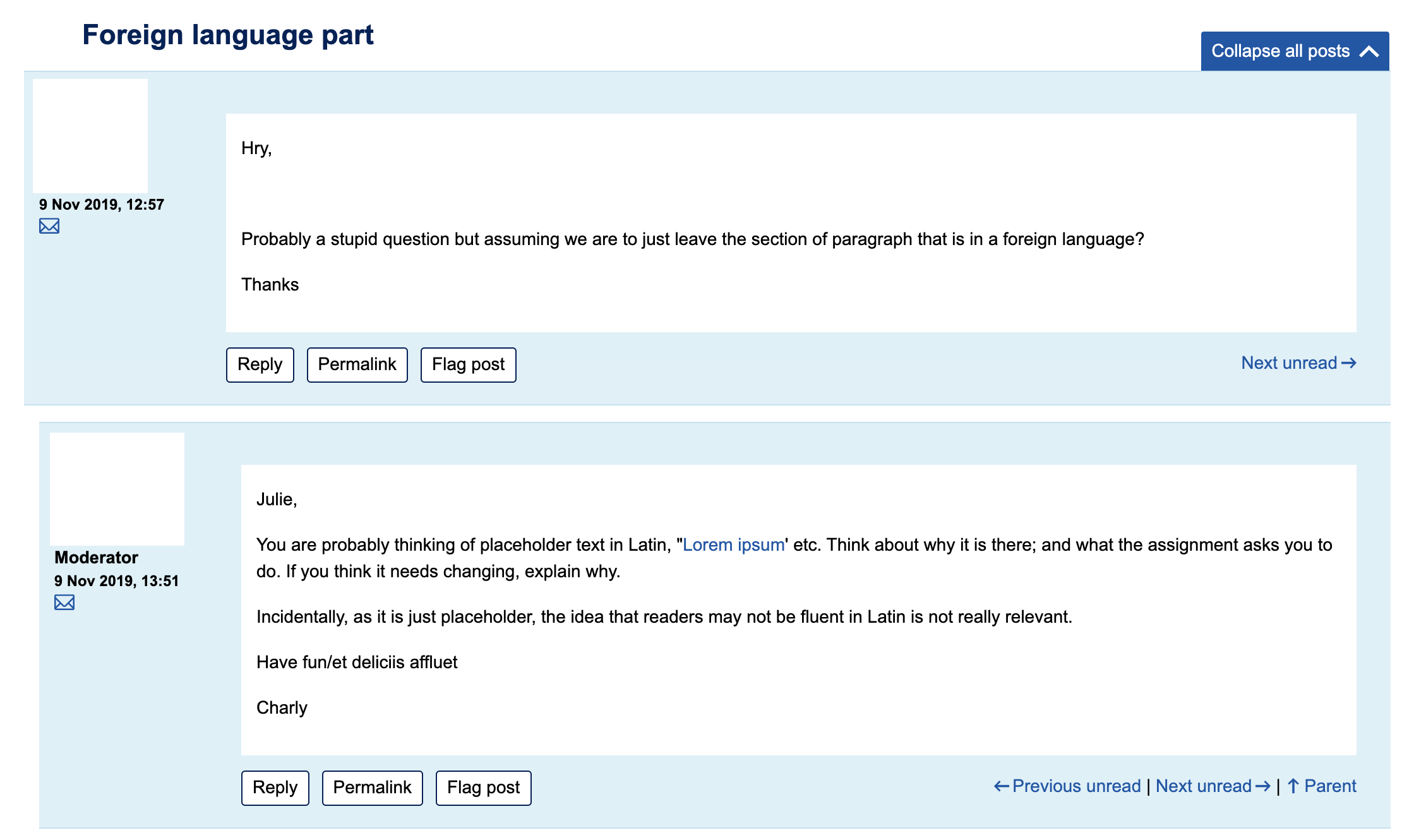Image resolution: width=1402 pixels, height=840 pixels.
Task: Open the envelope icon on Julie's post
Action: coord(49,225)
